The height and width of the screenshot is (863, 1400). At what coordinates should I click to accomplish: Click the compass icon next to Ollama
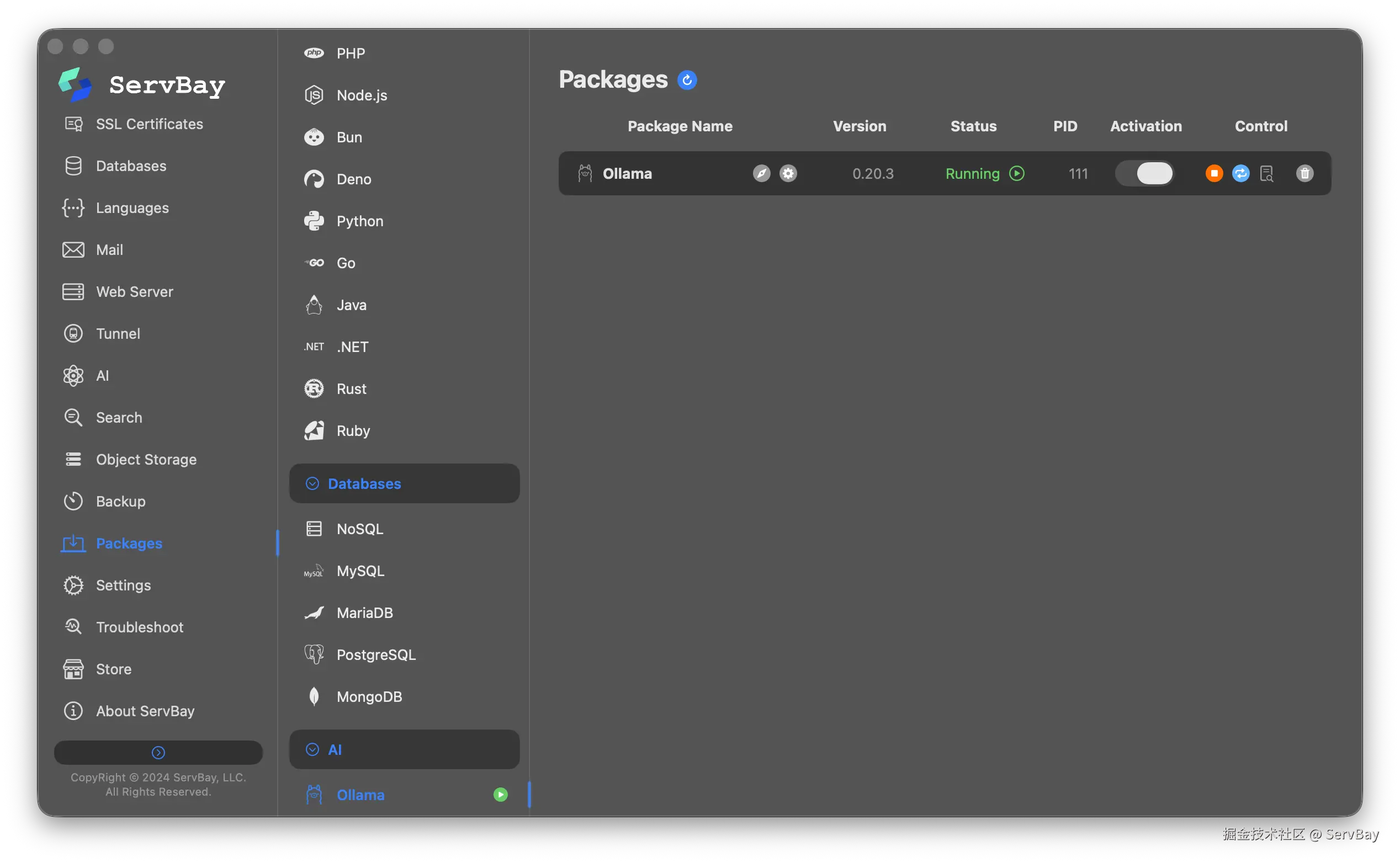pyautogui.click(x=761, y=173)
